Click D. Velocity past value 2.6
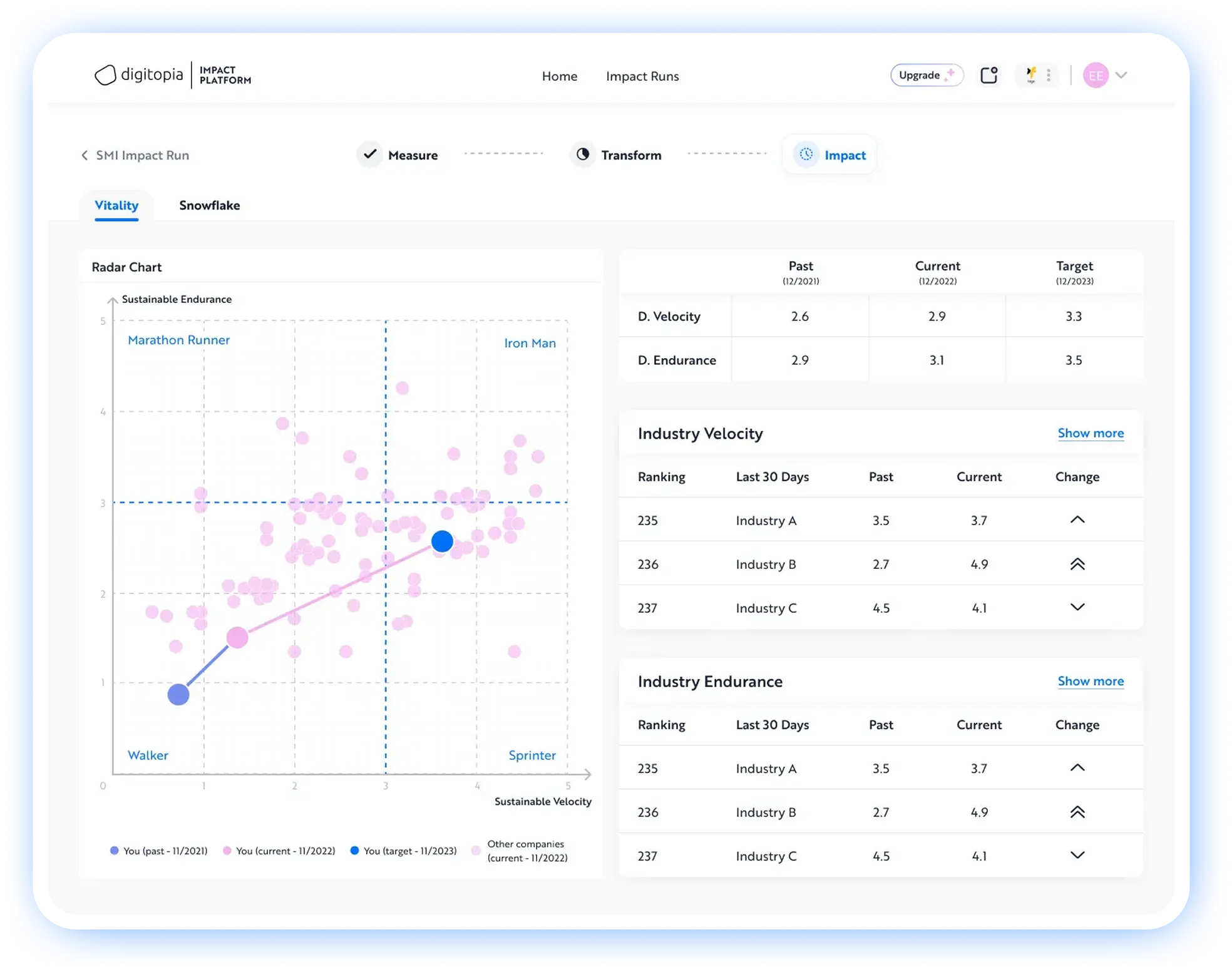 [x=800, y=316]
